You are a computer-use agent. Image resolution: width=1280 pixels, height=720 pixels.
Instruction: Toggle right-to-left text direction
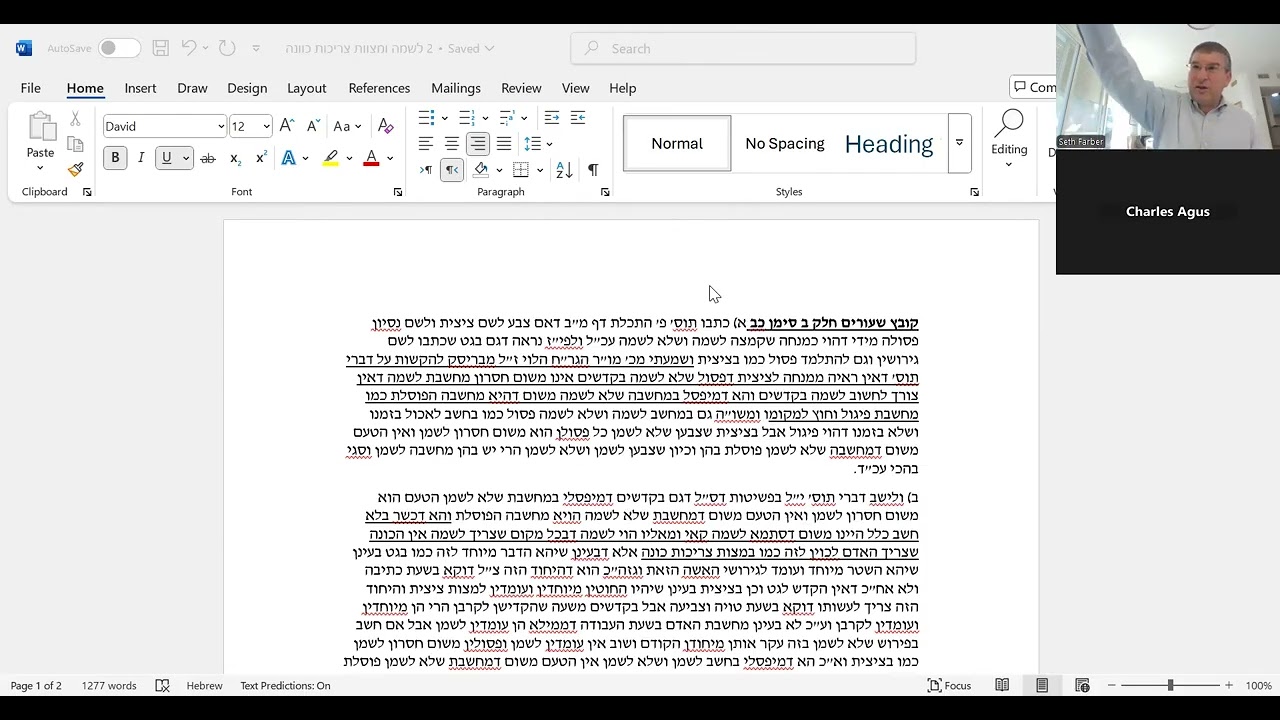[452, 170]
